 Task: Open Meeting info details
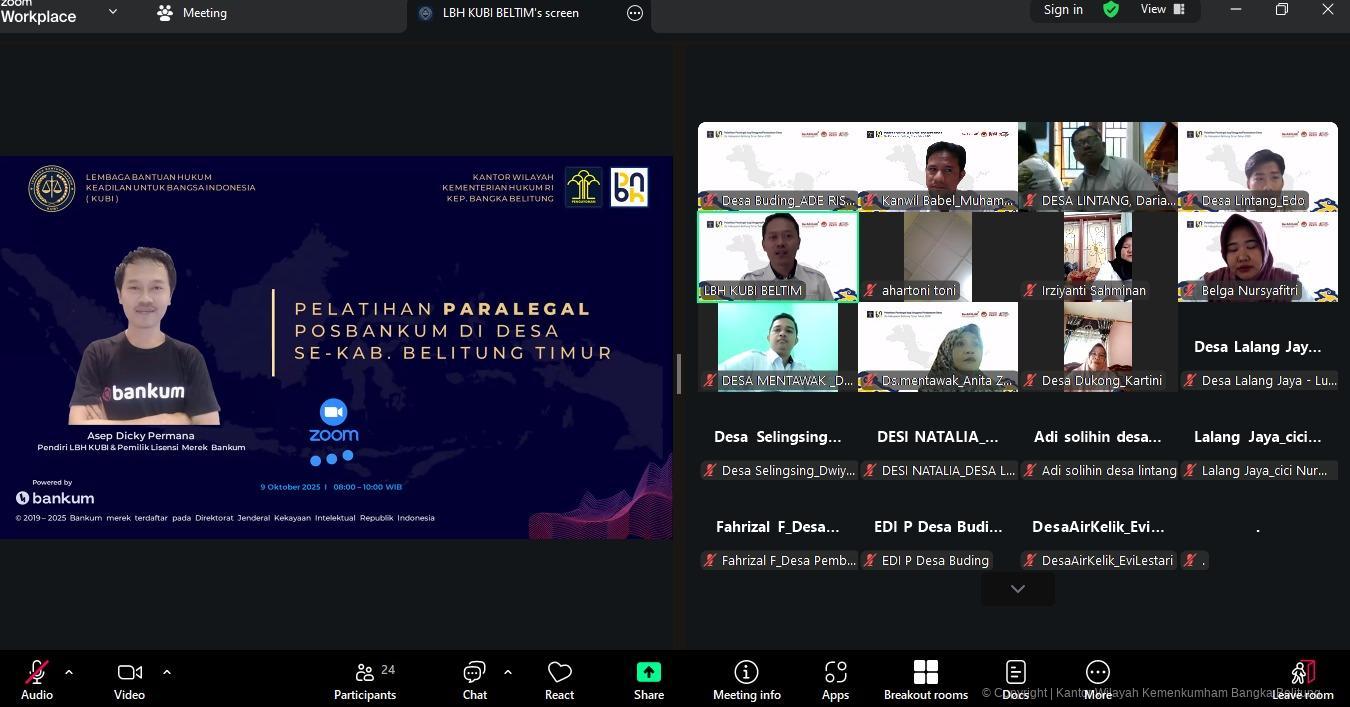click(x=746, y=680)
